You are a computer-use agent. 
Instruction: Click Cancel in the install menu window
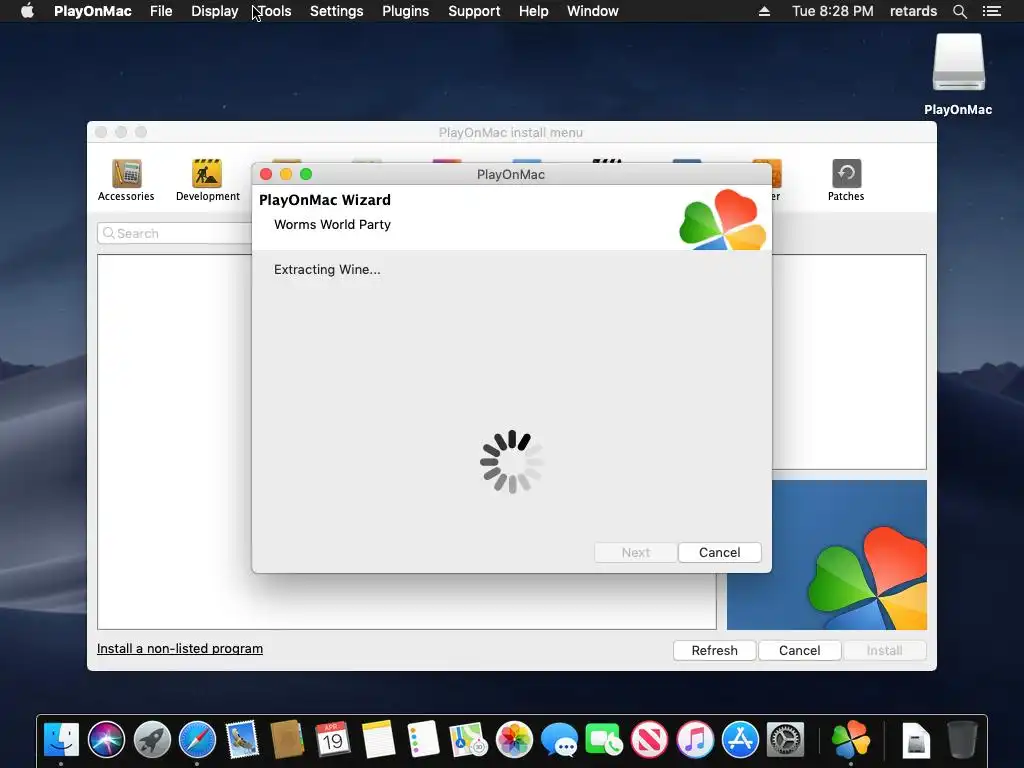click(799, 650)
